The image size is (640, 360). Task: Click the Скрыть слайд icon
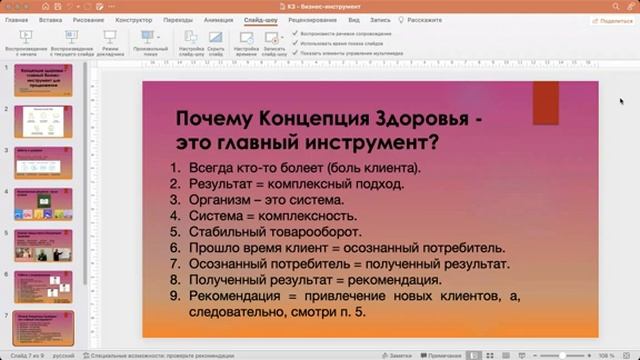216,37
